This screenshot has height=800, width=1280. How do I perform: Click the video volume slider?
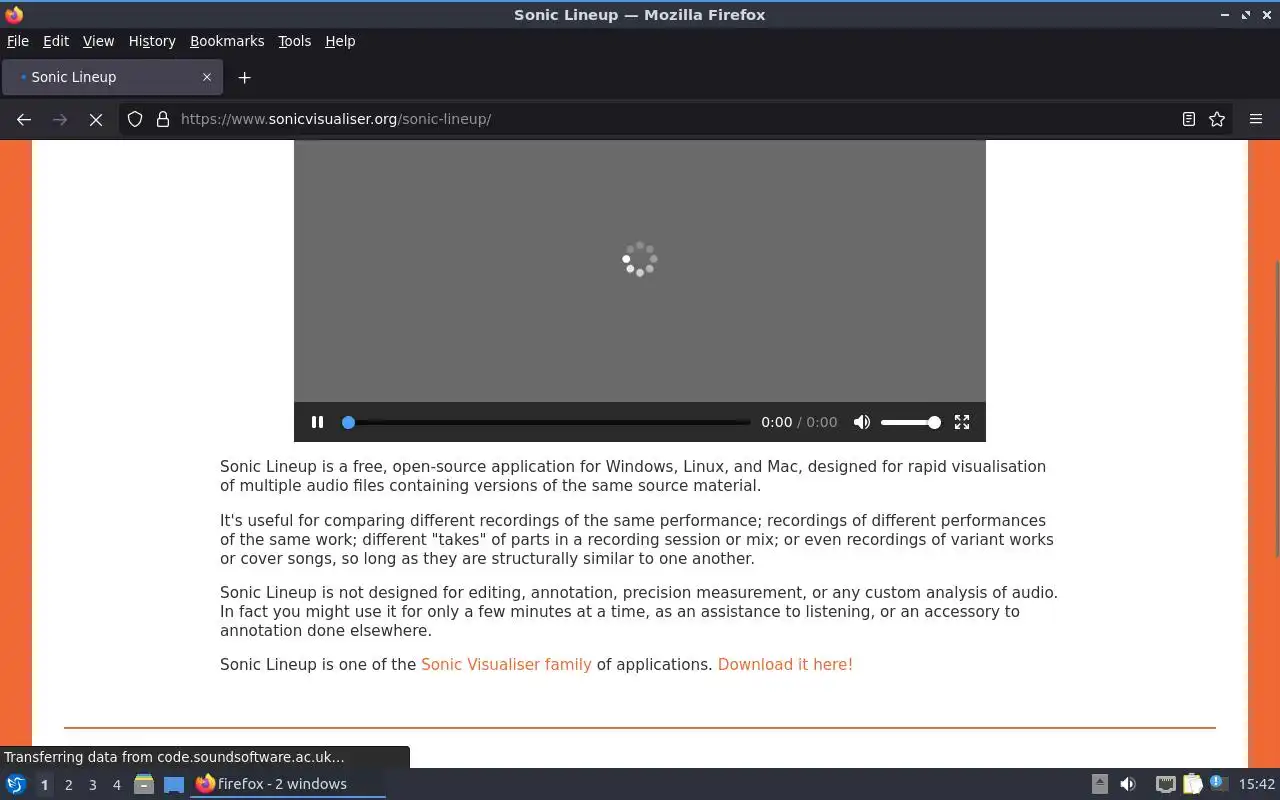pyautogui.click(x=910, y=422)
